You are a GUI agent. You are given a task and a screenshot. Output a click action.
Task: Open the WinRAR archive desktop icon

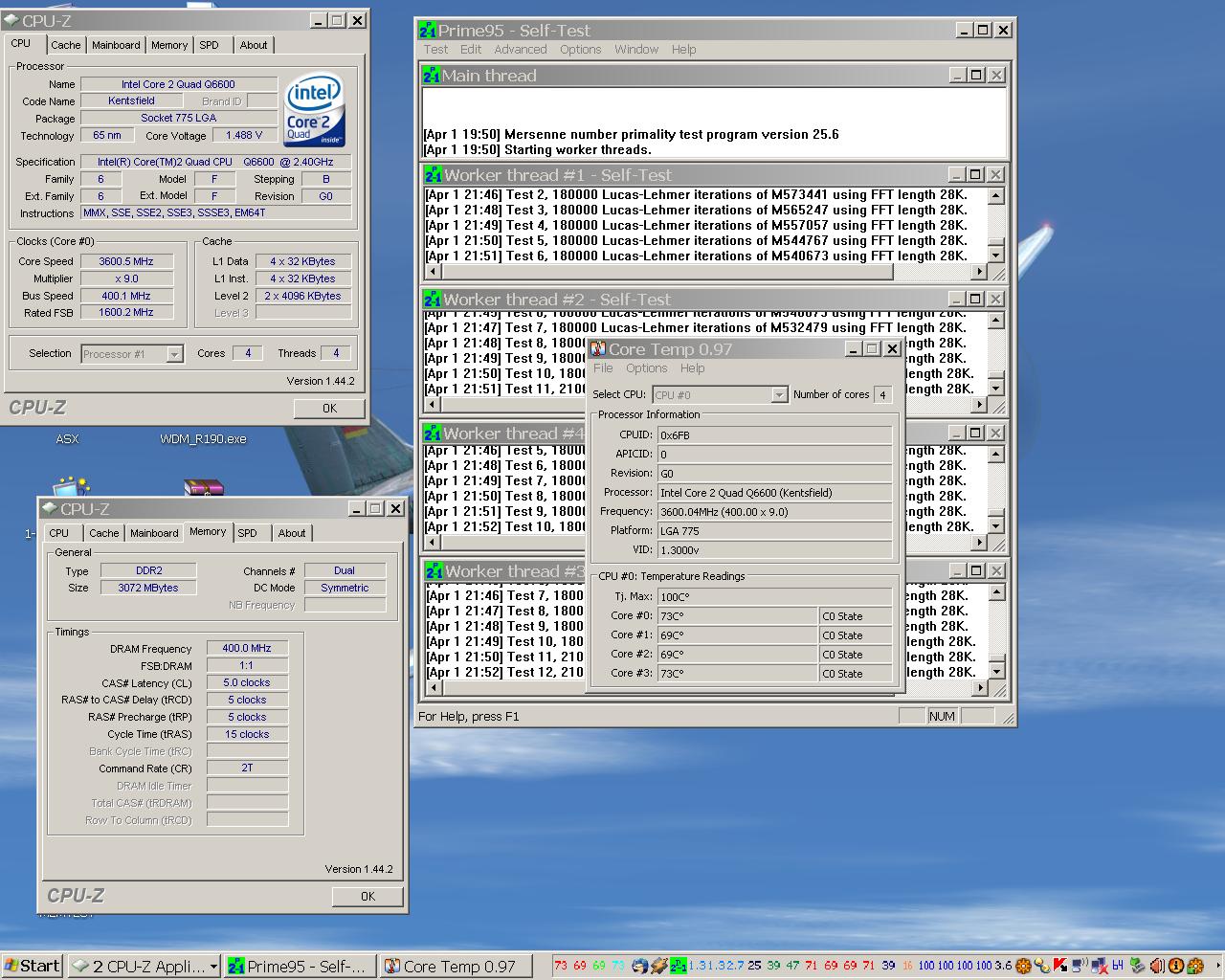pos(203,487)
